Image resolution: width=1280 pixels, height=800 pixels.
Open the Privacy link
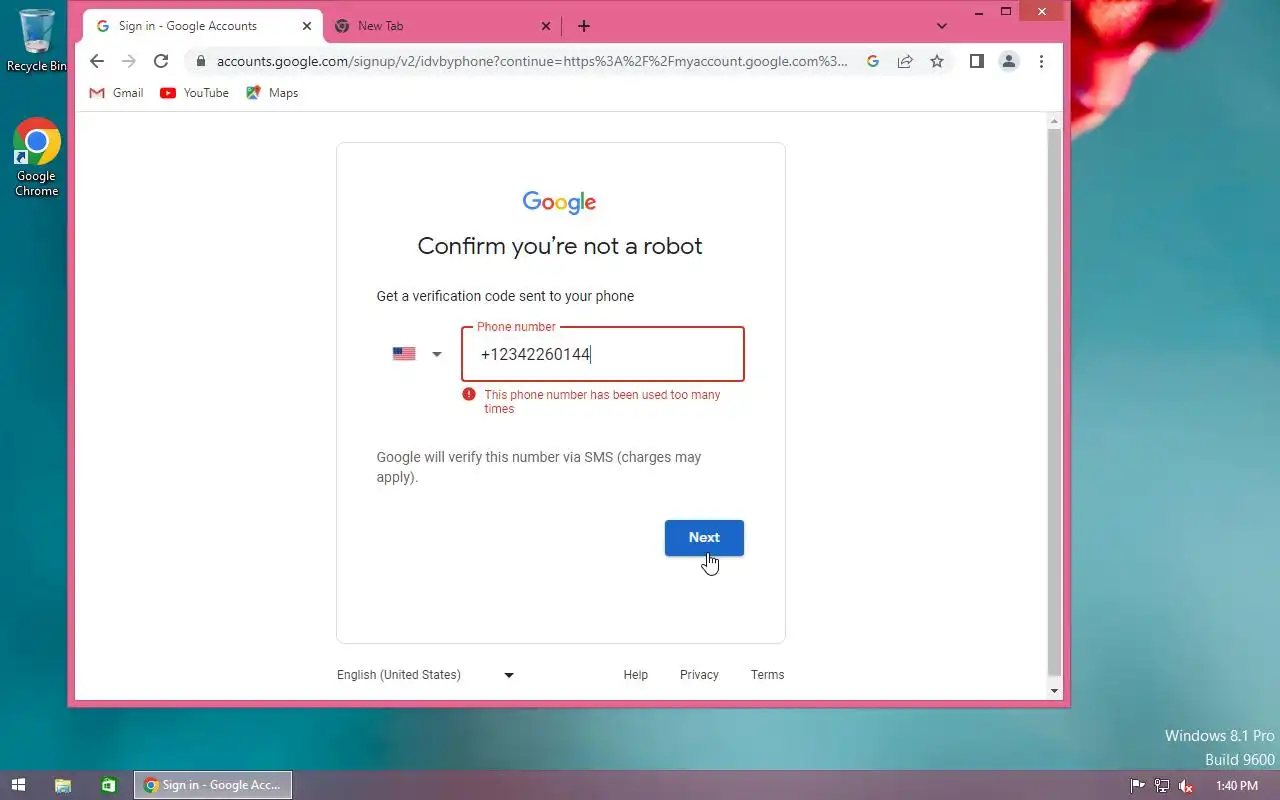coord(699,675)
